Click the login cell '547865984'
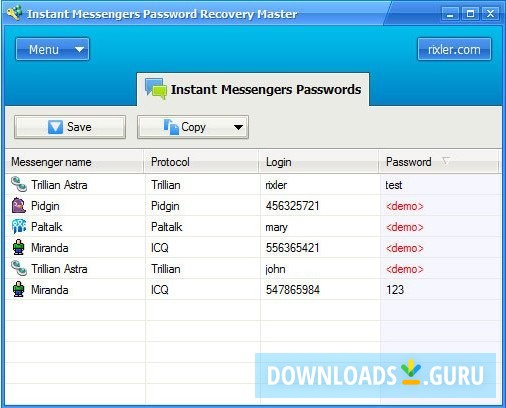Image resolution: width=506 pixels, height=408 pixels. coord(293,290)
